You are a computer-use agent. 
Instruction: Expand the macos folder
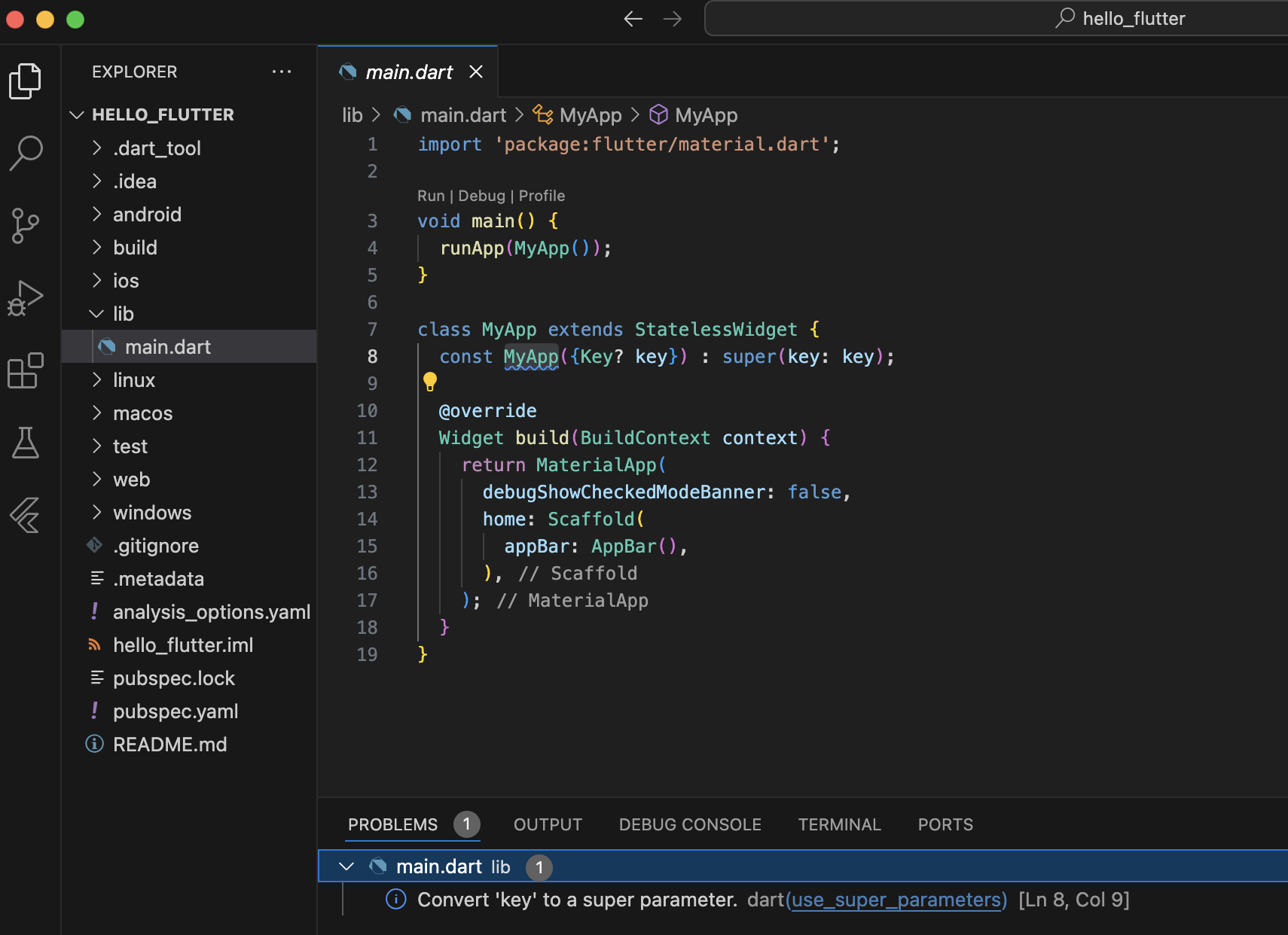[96, 413]
